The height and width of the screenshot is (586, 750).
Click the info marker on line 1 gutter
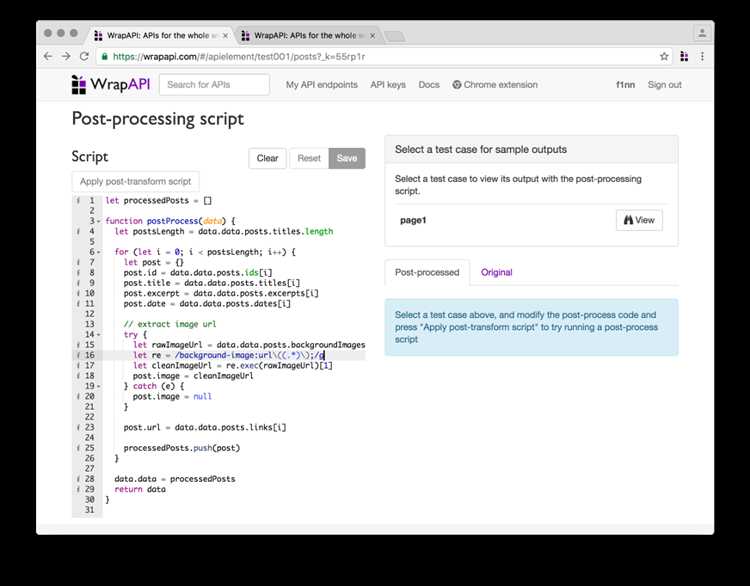coord(77,200)
